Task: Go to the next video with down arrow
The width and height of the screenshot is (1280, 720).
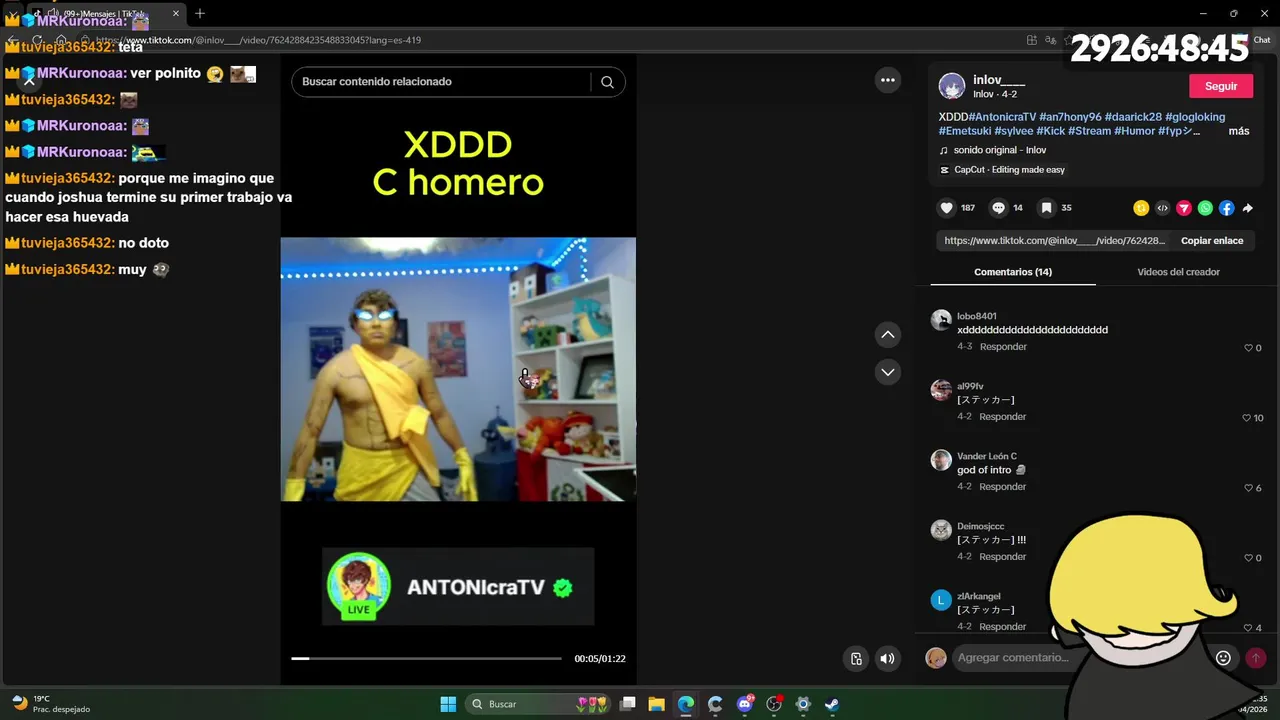Action: click(x=887, y=372)
